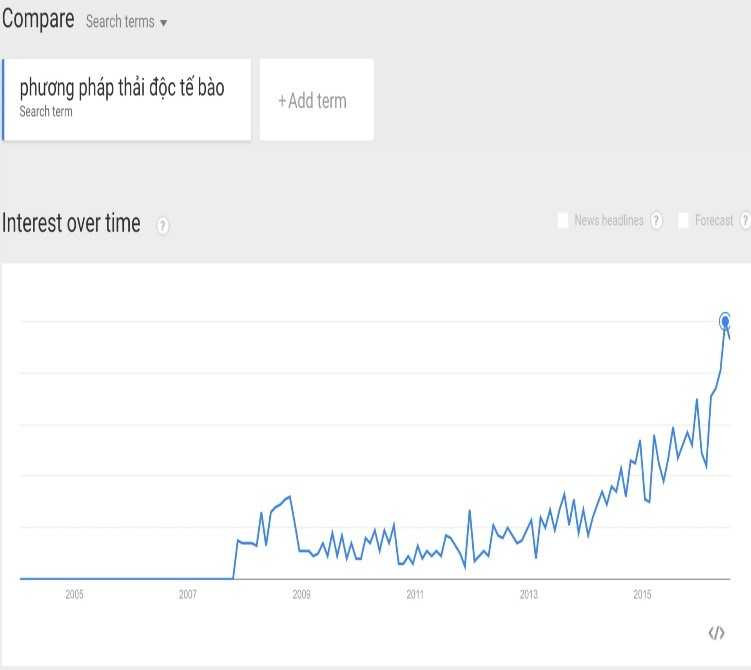Click the Interest over time title
The height and width of the screenshot is (670, 751).
coord(71,223)
